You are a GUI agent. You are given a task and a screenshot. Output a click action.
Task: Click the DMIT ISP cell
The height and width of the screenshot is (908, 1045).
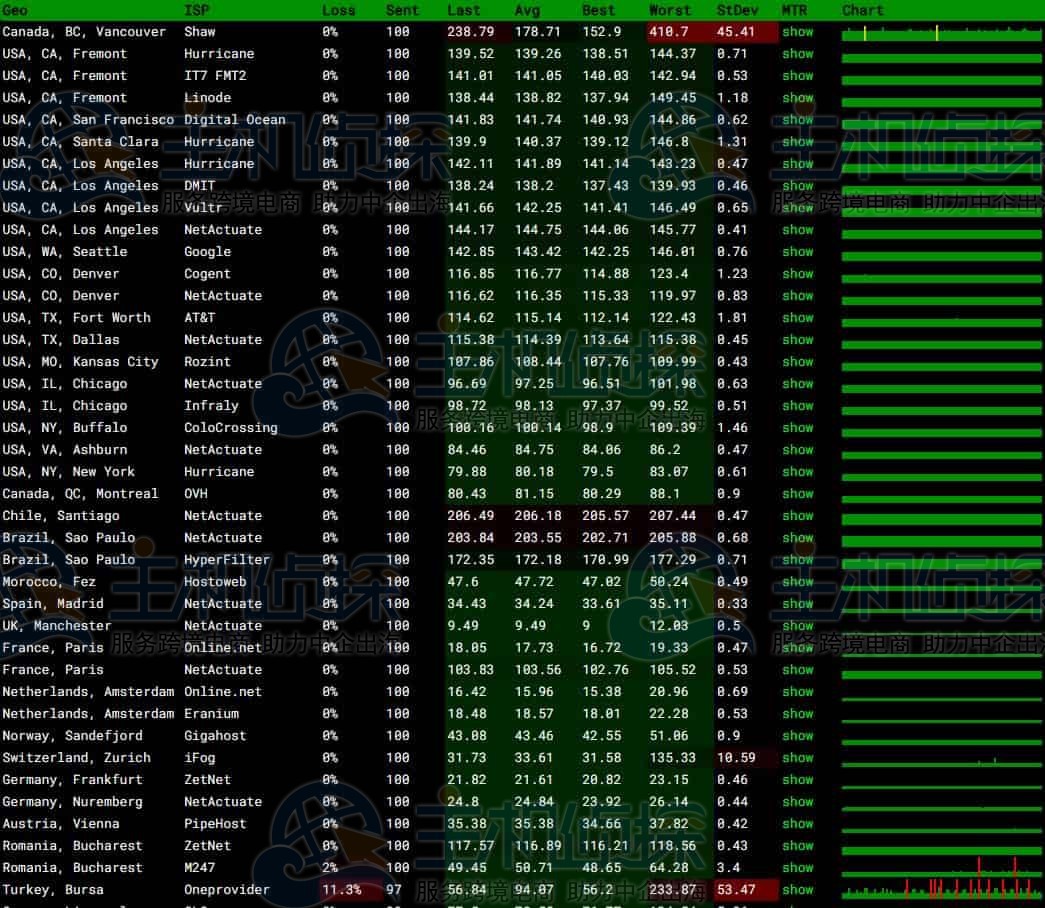[199, 186]
